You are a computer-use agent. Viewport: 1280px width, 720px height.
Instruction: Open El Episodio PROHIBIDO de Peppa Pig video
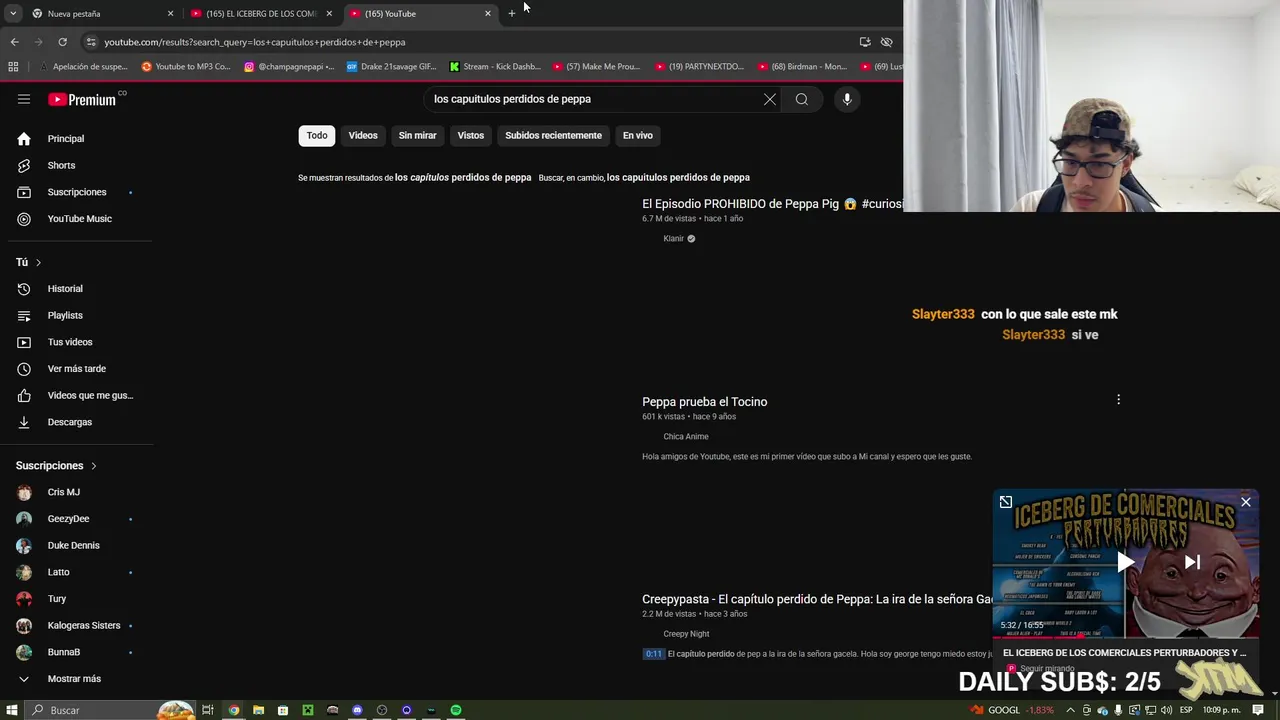tap(772, 204)
